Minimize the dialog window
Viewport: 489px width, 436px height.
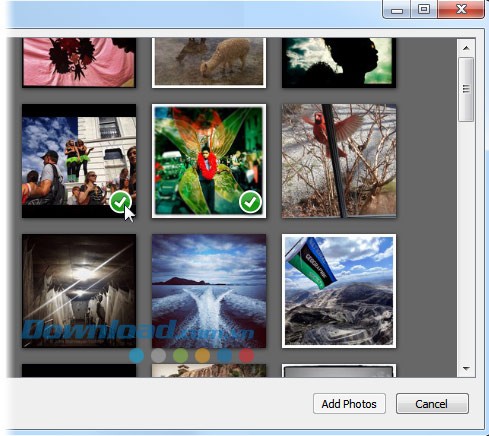coord(397,9)
